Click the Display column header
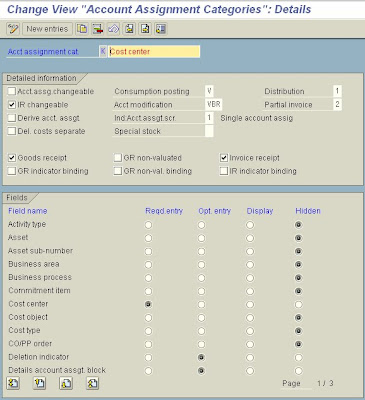365x400 pixels. (260, 211)
